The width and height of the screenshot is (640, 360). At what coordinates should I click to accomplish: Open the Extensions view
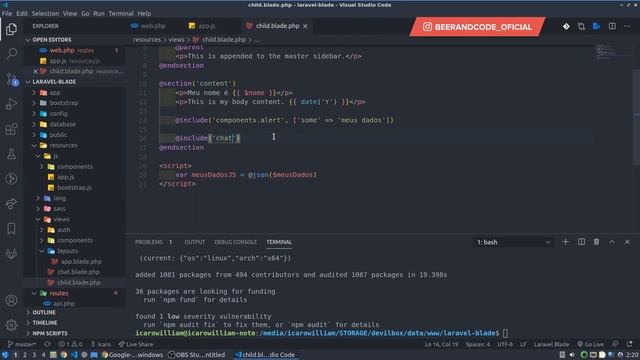[11, 129]
